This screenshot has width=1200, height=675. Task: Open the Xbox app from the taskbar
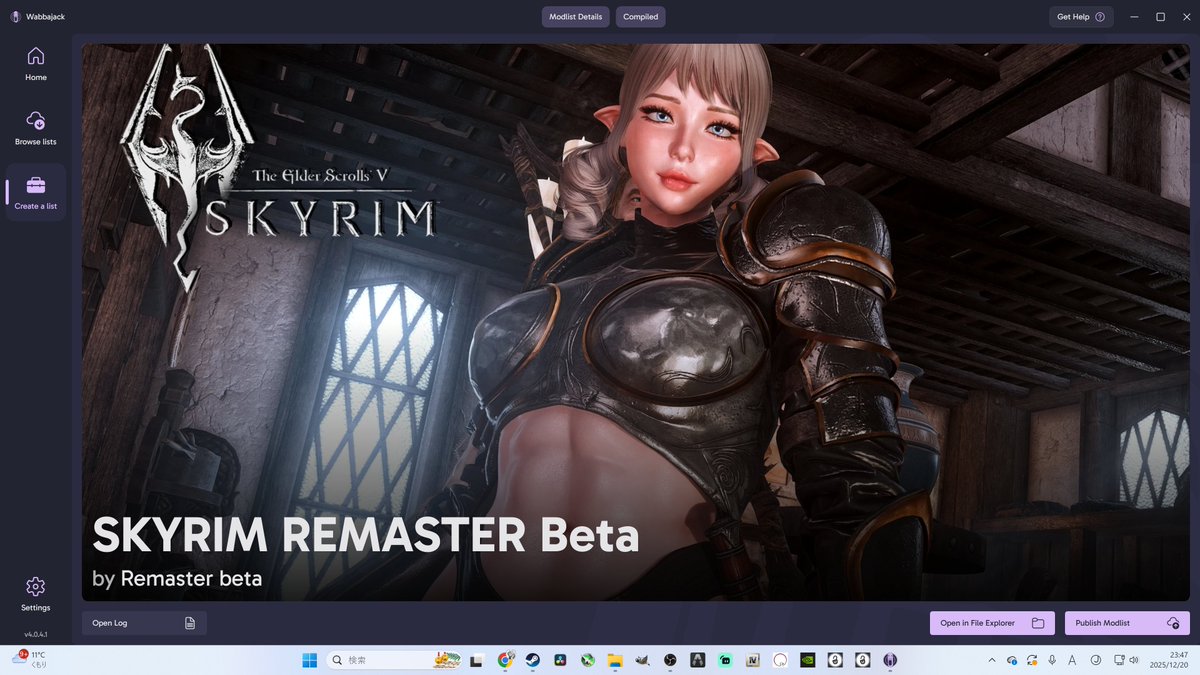click(x=588, y=660)
